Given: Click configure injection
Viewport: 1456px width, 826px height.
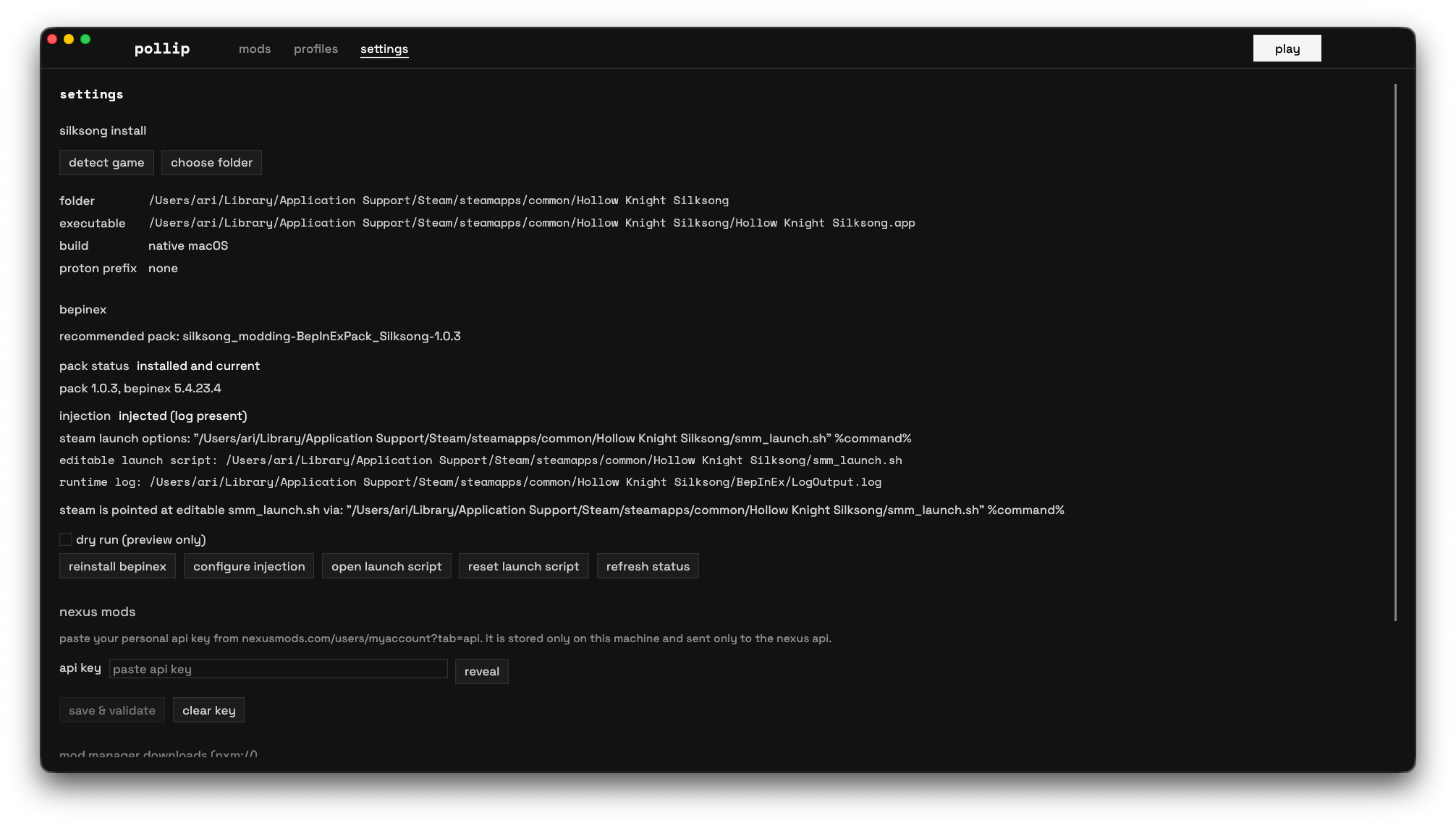Looking at the screenshot, I should [x=249, y=566].
